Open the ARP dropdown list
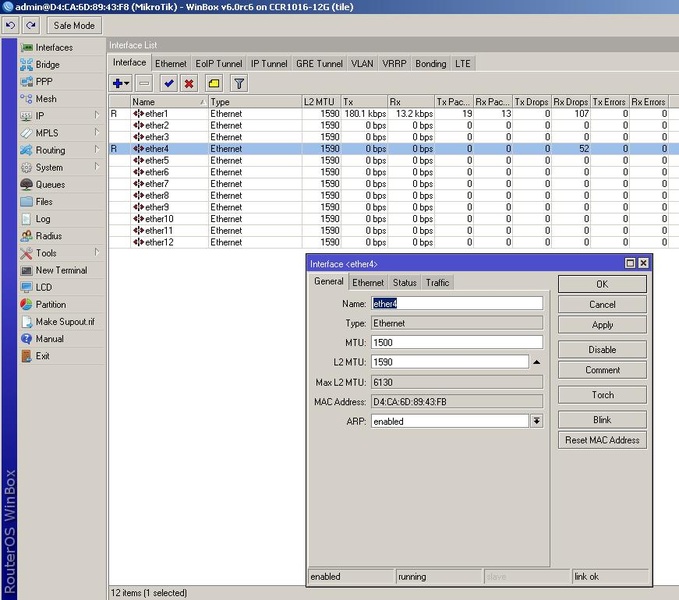 (x=536, y=421)
